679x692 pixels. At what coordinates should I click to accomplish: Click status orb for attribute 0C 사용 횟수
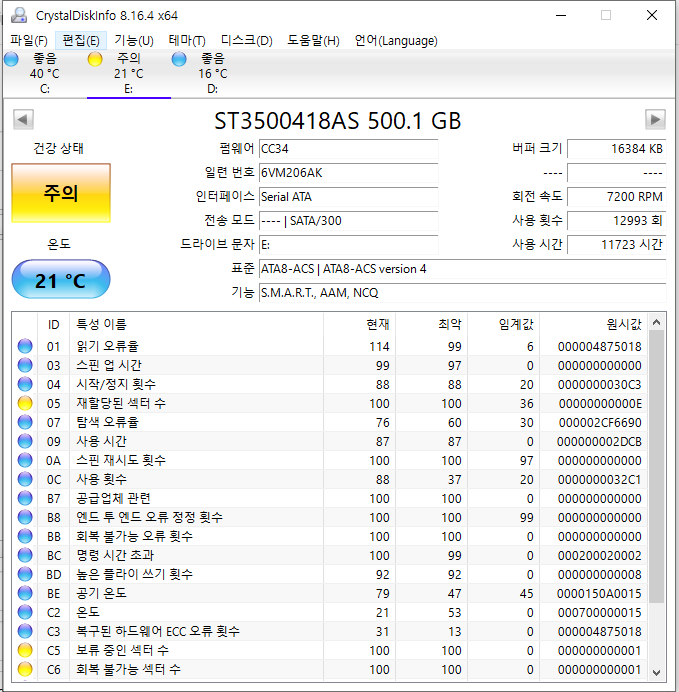point(25,479)
